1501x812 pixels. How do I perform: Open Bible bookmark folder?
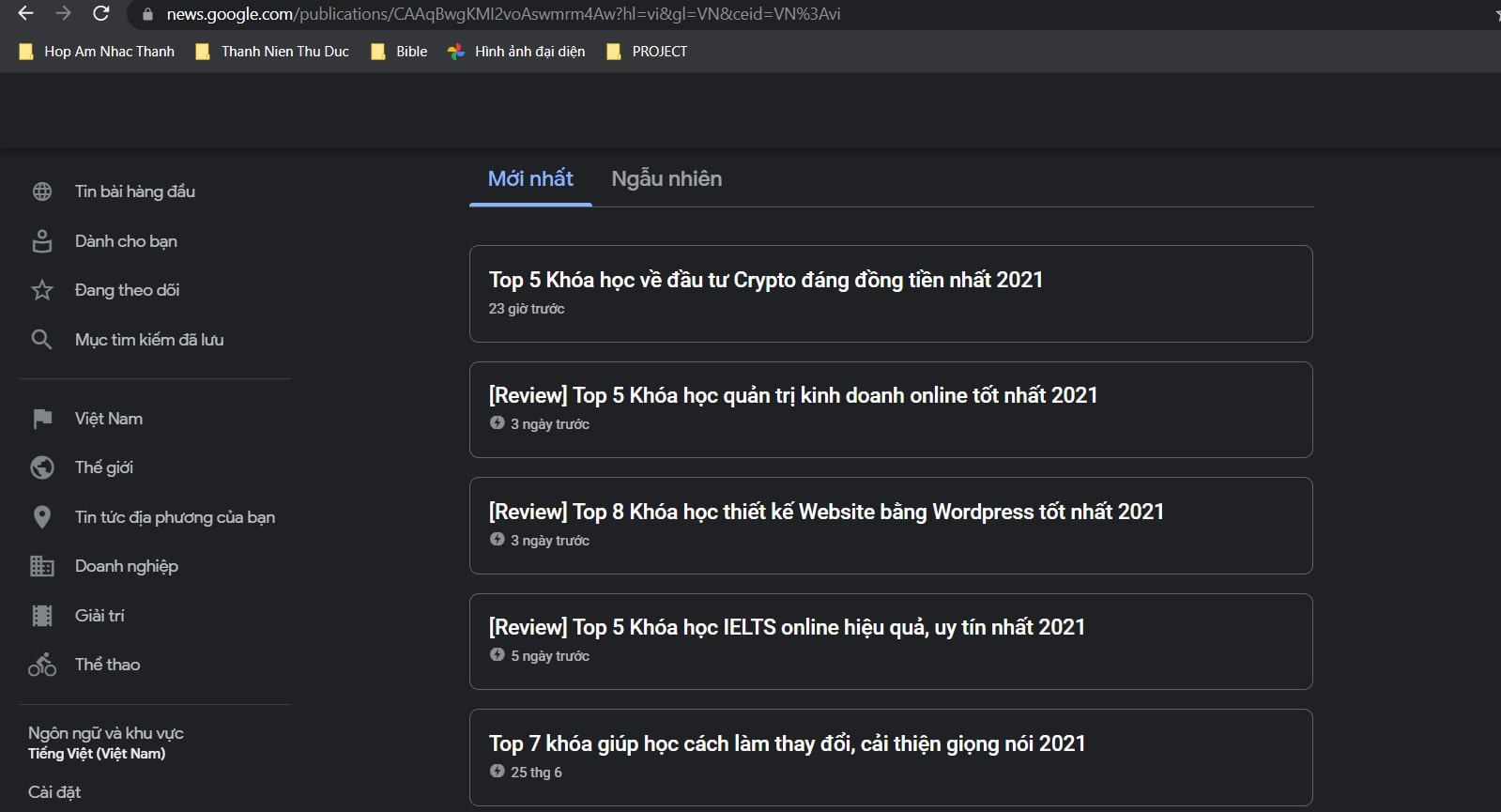click(399, 52)
